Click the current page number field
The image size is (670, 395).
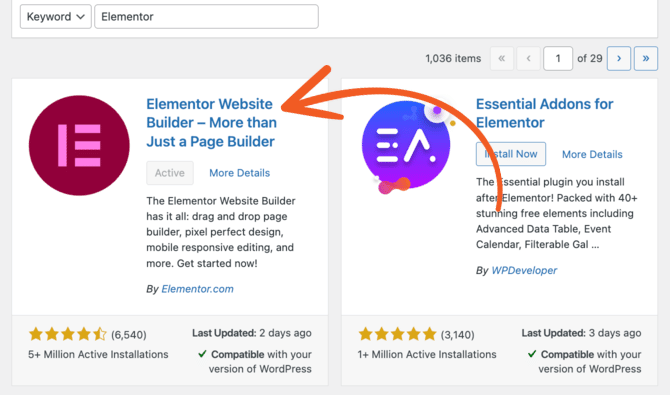pos(558,58)
